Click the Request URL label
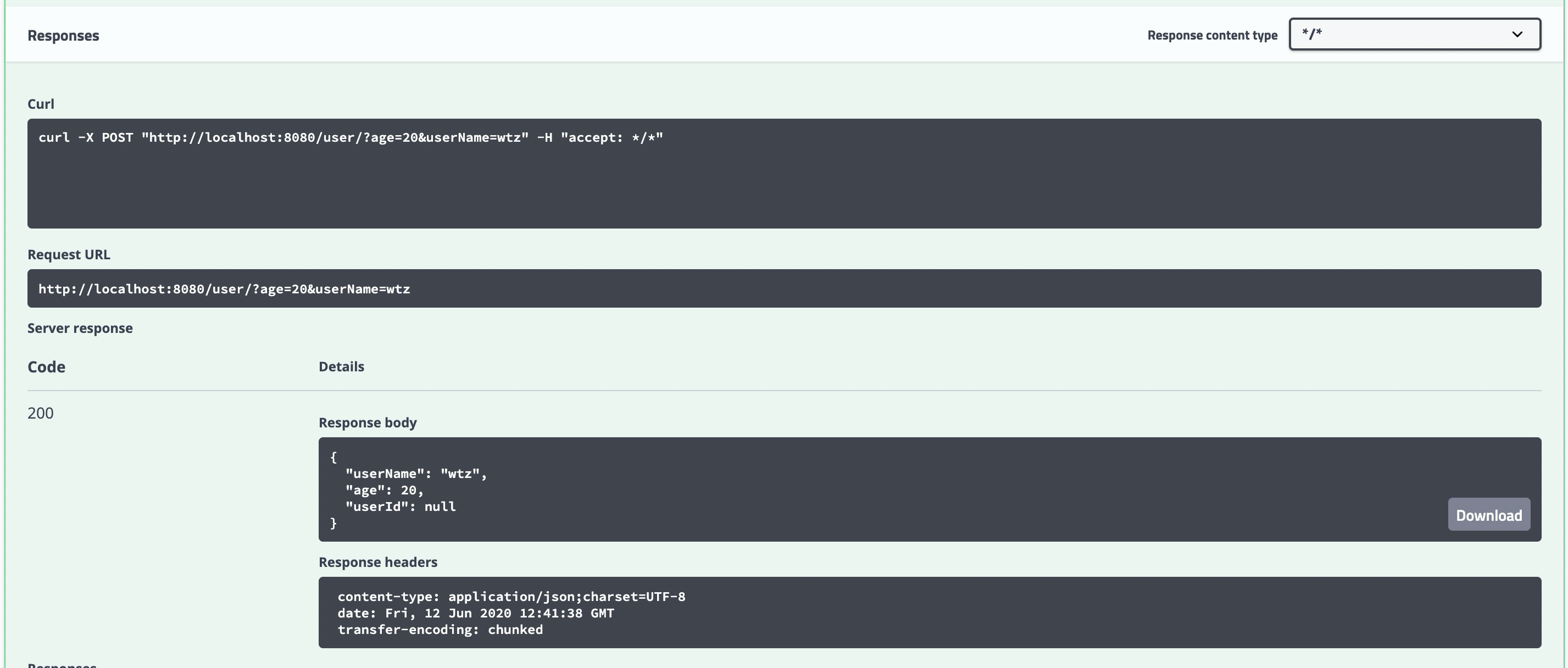This screenshot has width=1568, height=668. tap(69, 254)
